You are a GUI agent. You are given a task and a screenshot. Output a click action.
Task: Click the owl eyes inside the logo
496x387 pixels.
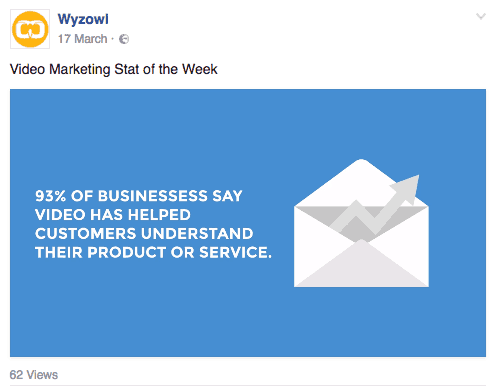click(x=30, y=29)
